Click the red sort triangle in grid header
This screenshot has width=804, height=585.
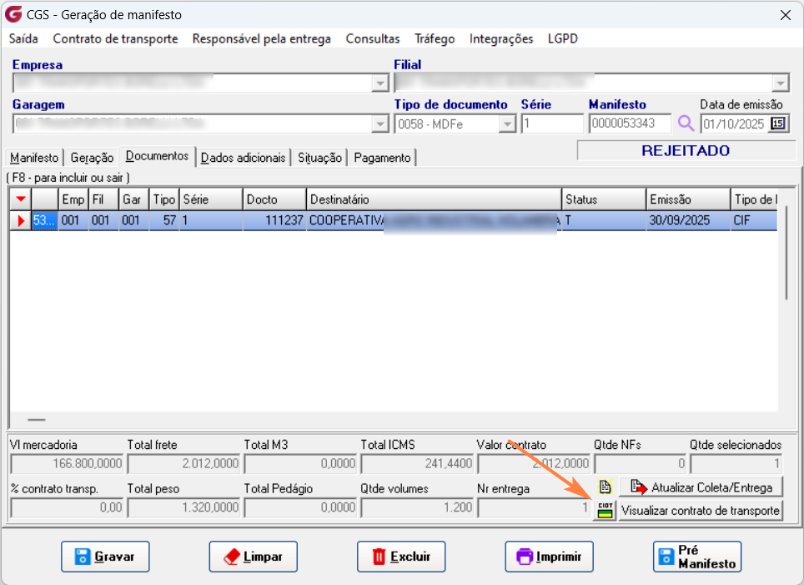(21, 199)
